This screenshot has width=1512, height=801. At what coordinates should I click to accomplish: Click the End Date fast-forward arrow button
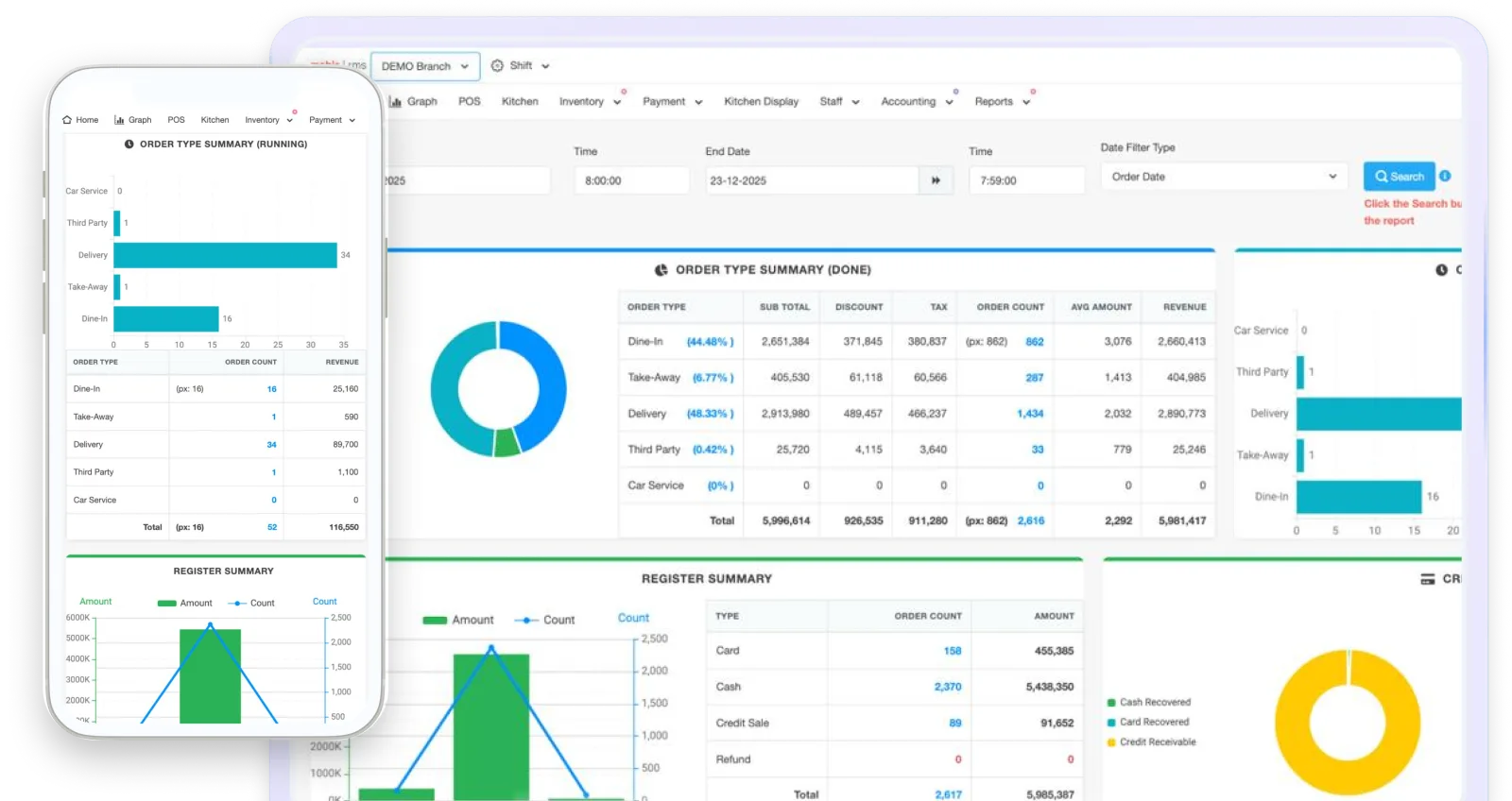(x=936, y=180)
